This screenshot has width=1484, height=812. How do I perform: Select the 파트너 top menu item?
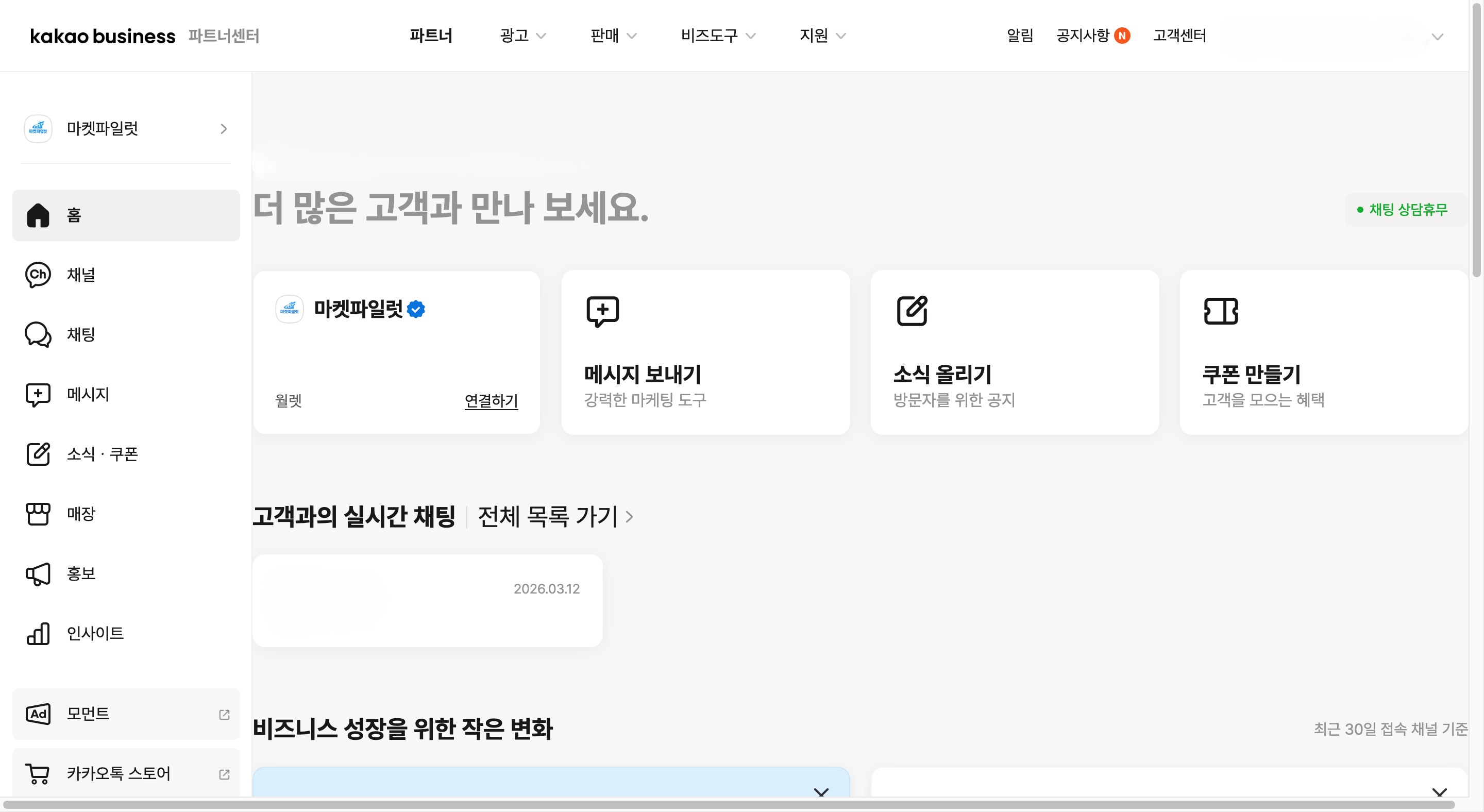(431, 36)
